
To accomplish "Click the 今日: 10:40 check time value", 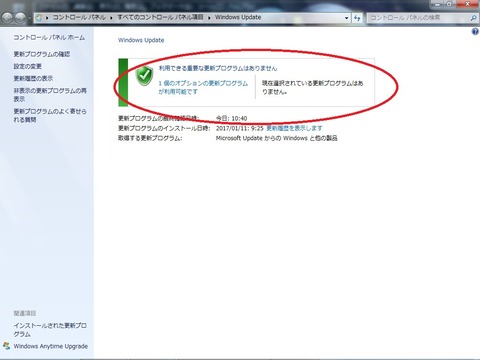I will 232,118.
